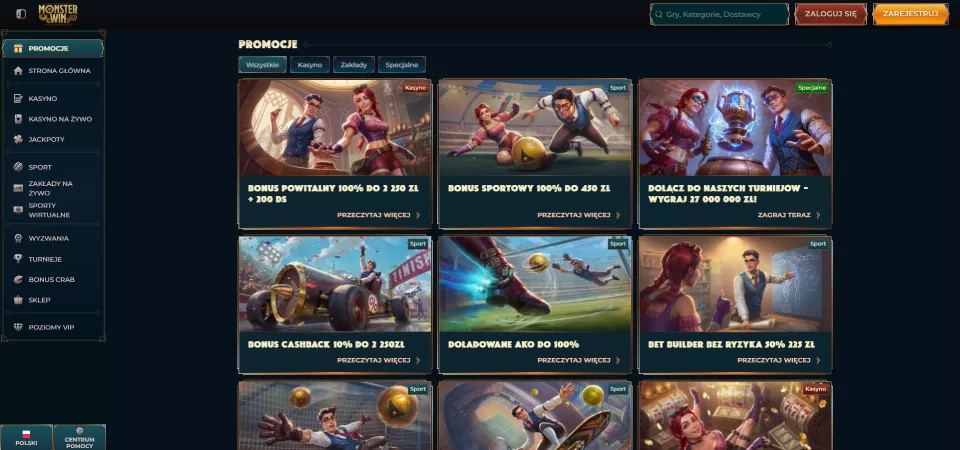Click the Zaloguj się button

click(x=831, y=14)
